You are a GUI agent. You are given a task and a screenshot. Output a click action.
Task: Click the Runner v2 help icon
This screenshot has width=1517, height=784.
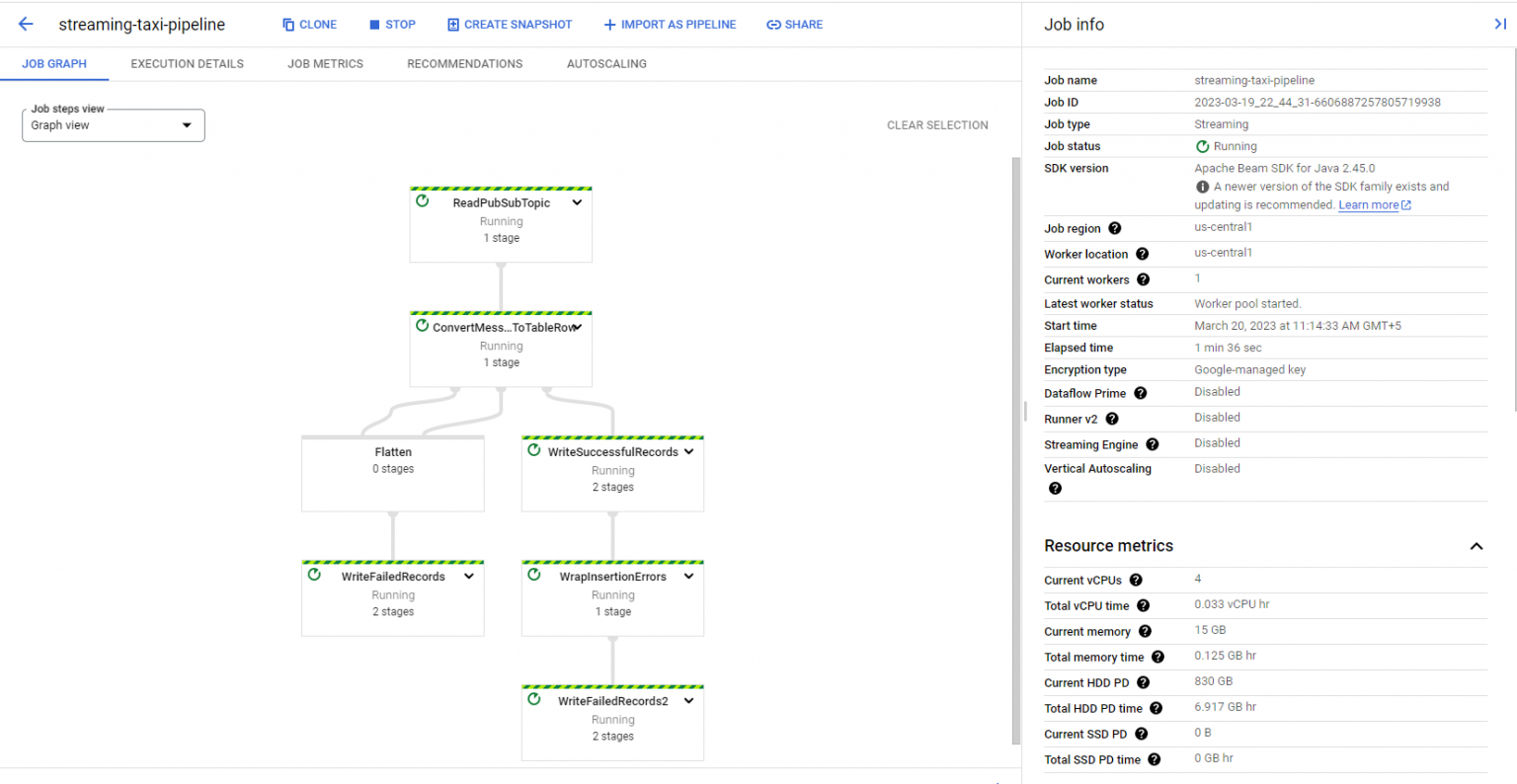(x=1111, y=419)
